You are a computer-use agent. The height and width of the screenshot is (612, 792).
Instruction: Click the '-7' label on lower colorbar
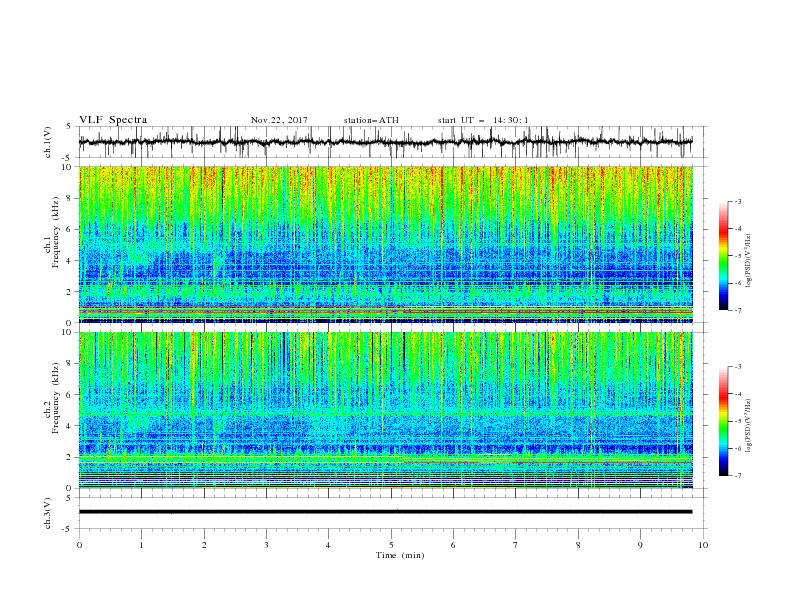(737, 475)
